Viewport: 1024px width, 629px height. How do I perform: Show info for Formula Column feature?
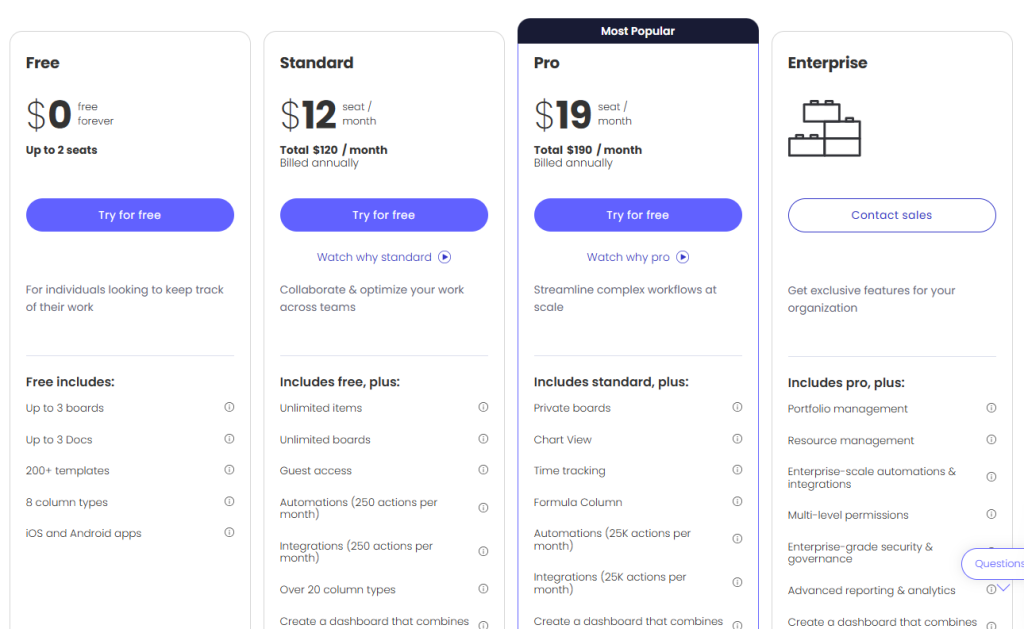pyautogui.click(x=737, y=501)
